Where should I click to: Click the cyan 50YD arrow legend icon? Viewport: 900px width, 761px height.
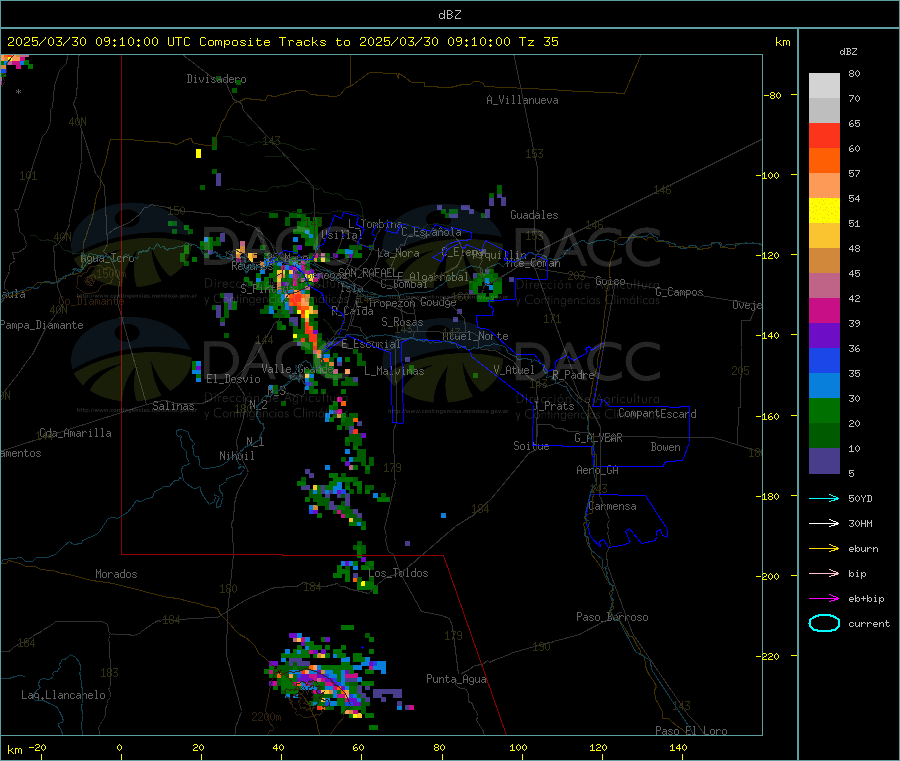point(824,498)
